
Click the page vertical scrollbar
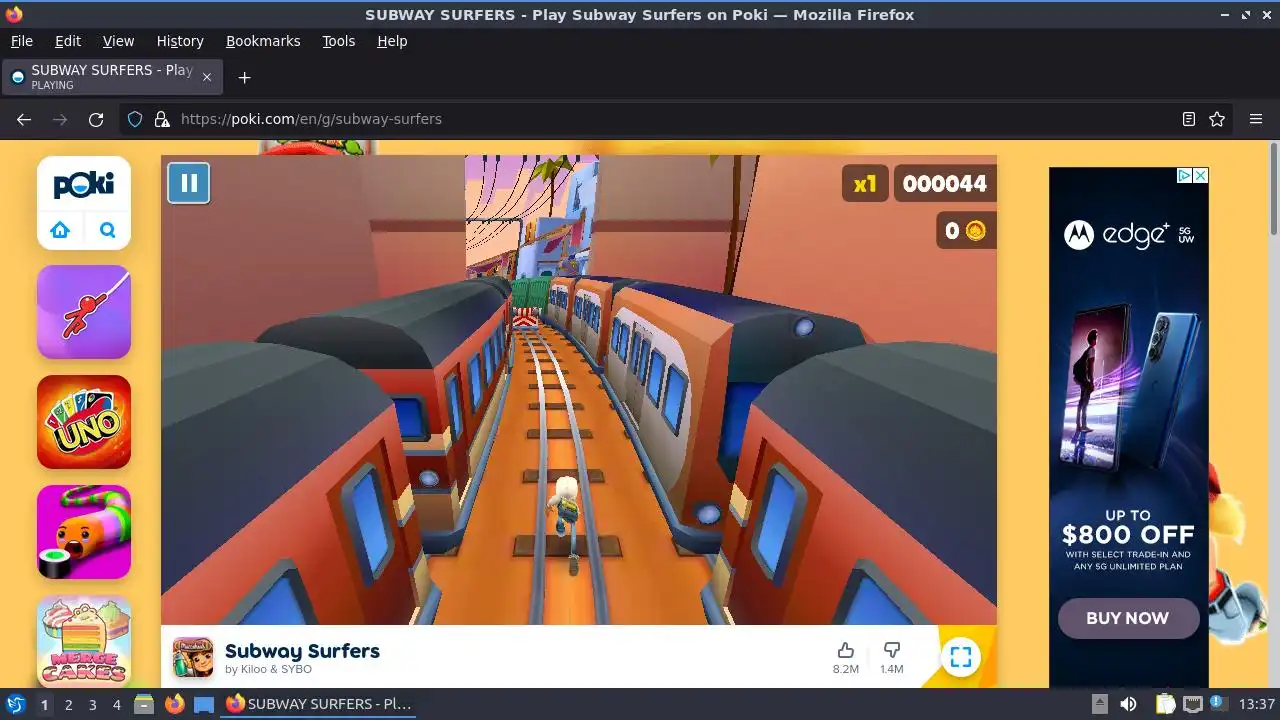[x=1273, y=190]
